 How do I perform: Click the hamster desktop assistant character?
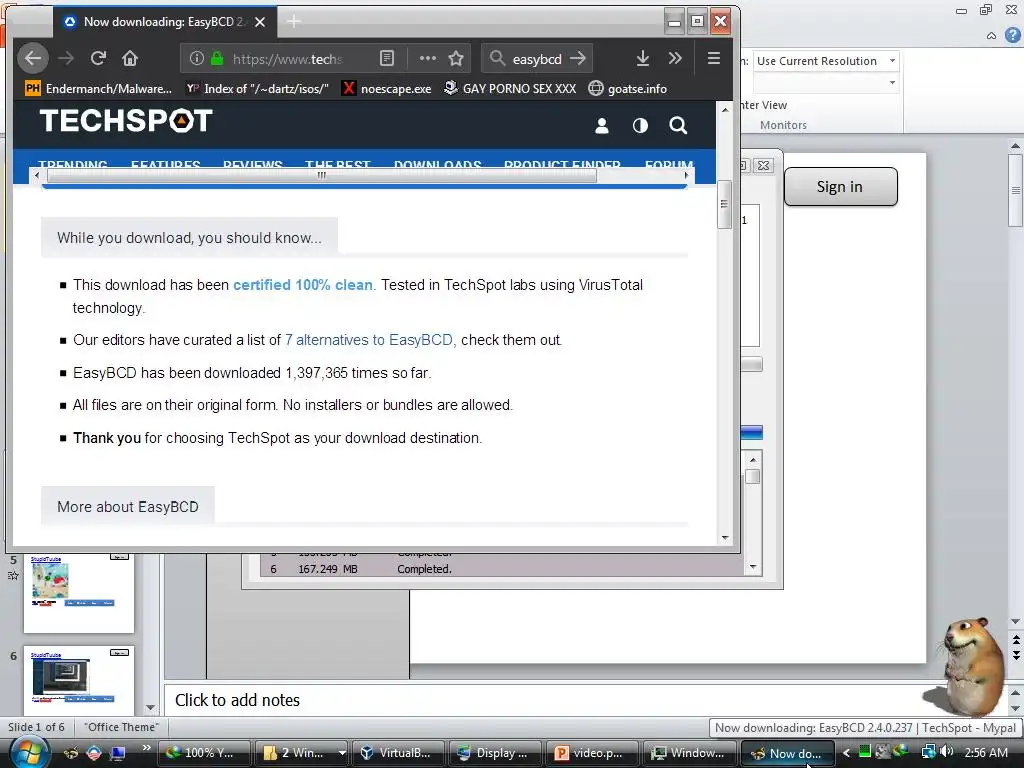[x=971, y=665]
